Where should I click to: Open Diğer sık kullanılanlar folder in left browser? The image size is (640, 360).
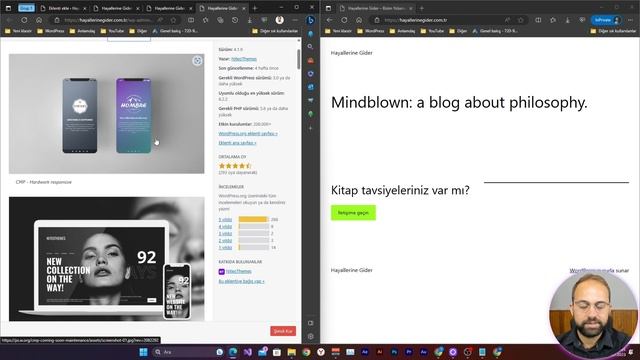(275, 31)
